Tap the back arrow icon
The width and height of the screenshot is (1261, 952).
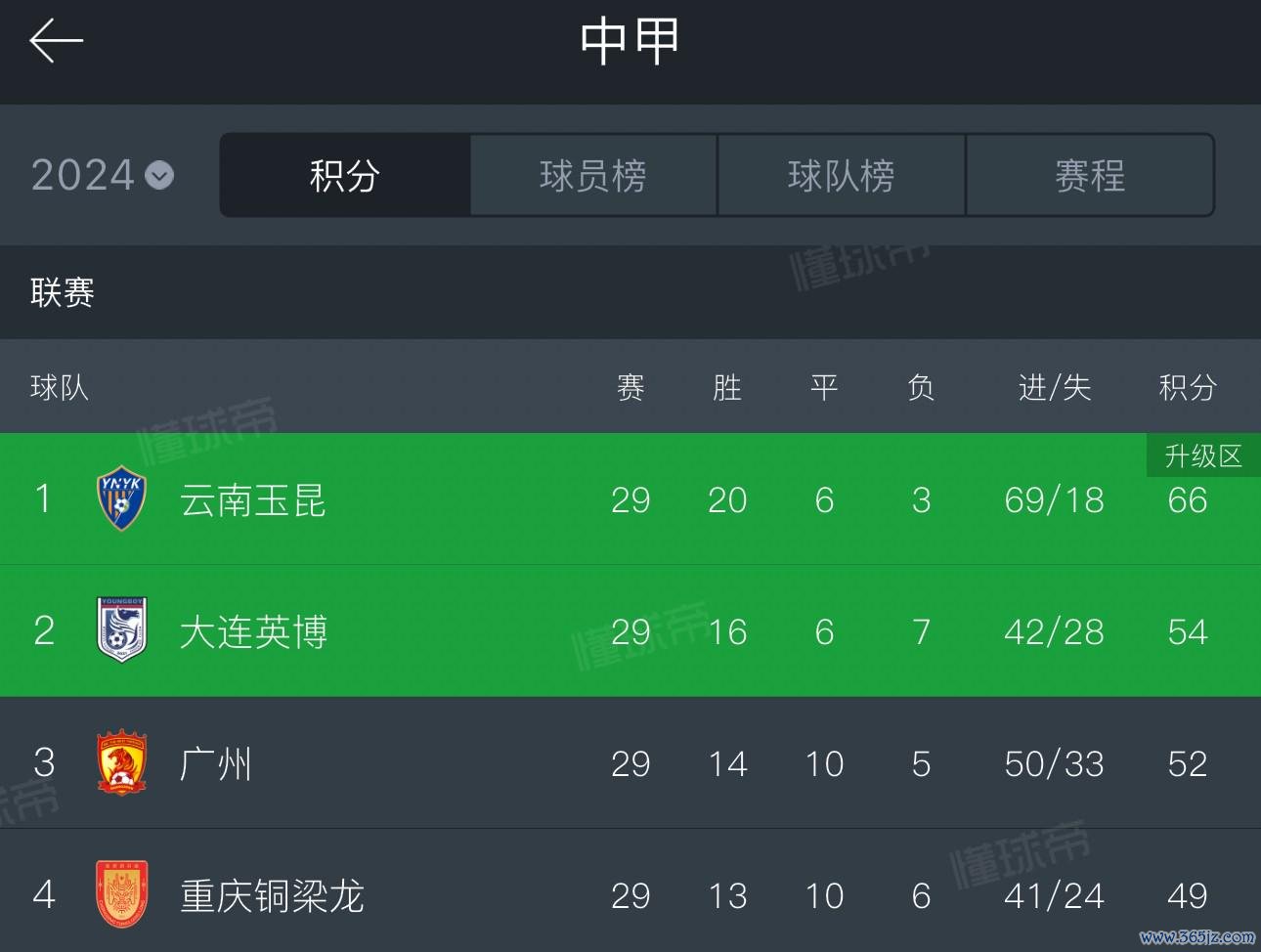tap(56, 41)
